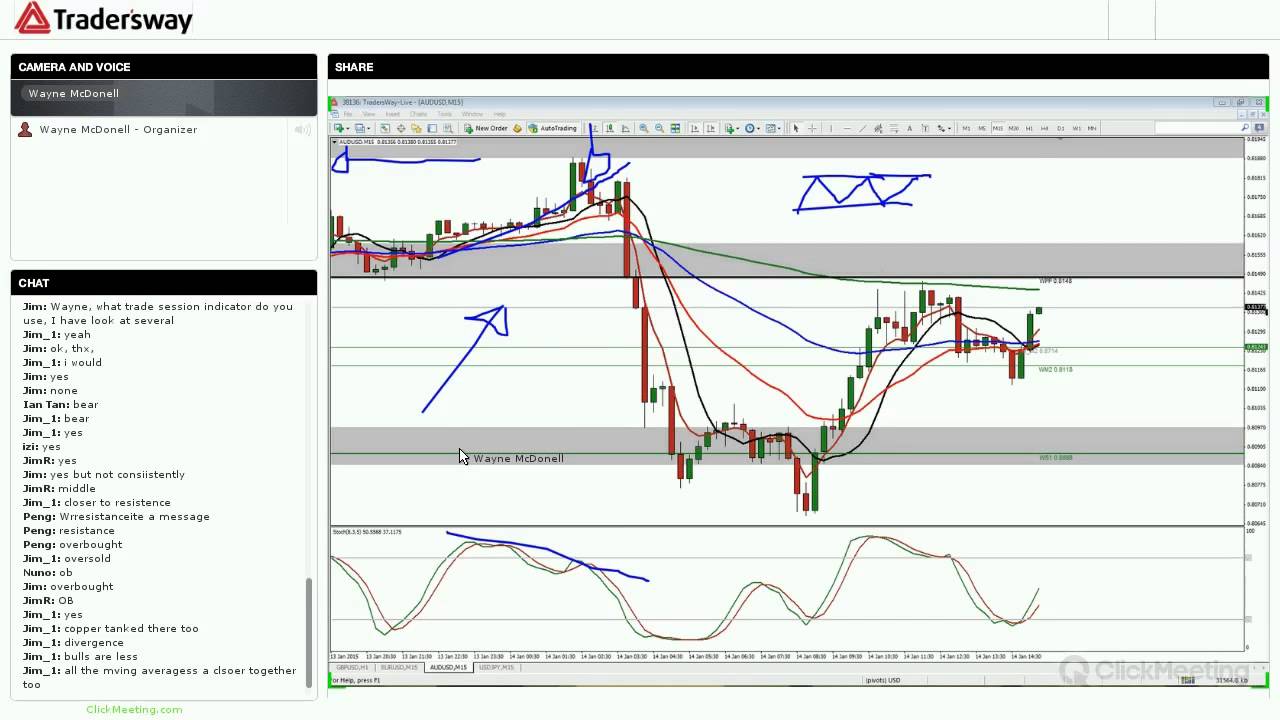This screenshot has height=720, width=1280.
Task: Toggle chart auto scroll icon
Action: 694,128
